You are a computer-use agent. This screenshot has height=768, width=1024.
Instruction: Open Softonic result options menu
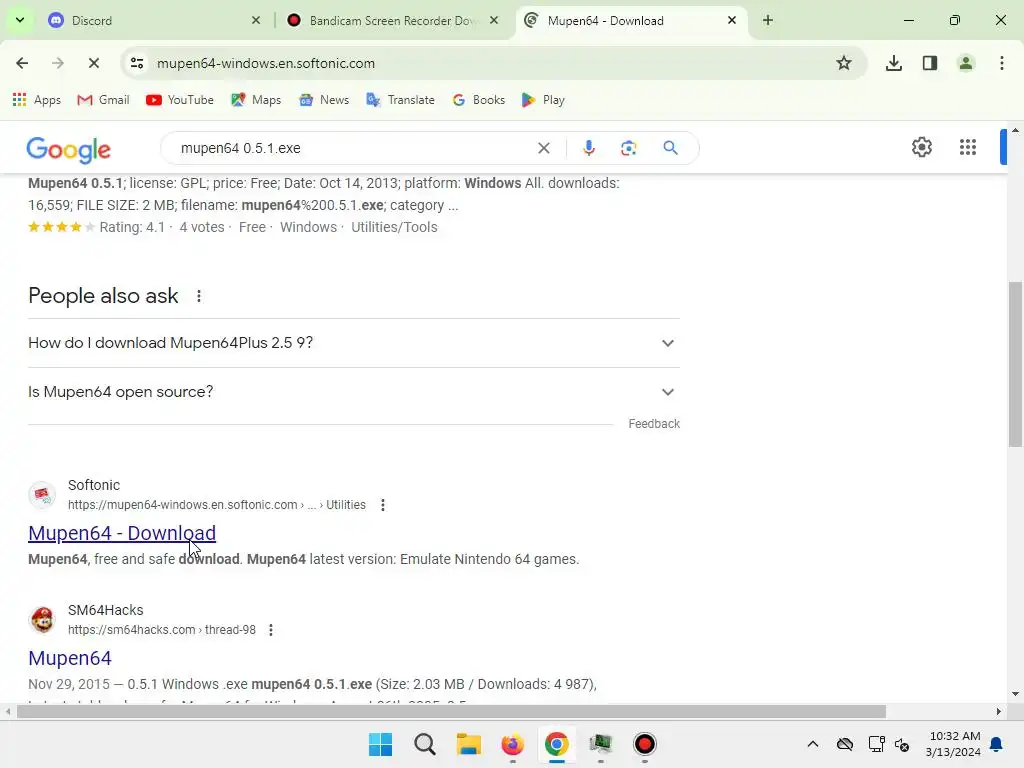pos(383,505)
